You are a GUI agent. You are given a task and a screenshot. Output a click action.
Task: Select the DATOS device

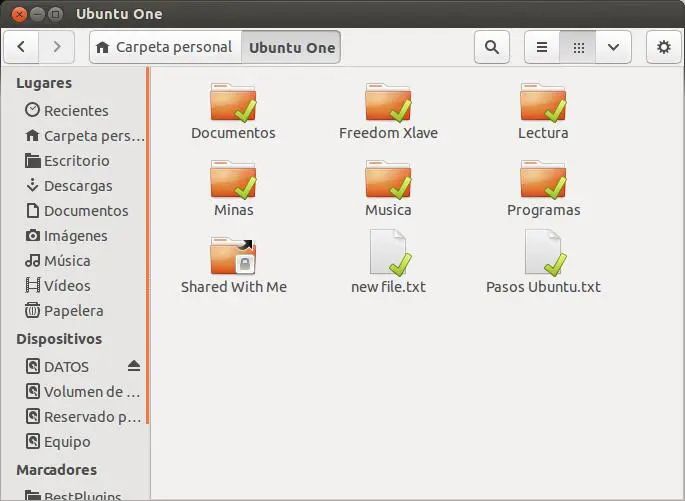coord(74,366)
